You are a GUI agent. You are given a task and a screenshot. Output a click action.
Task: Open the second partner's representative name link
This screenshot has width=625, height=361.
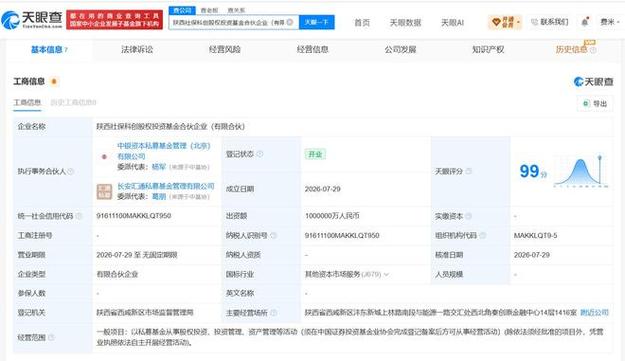(x=159, y=196)
